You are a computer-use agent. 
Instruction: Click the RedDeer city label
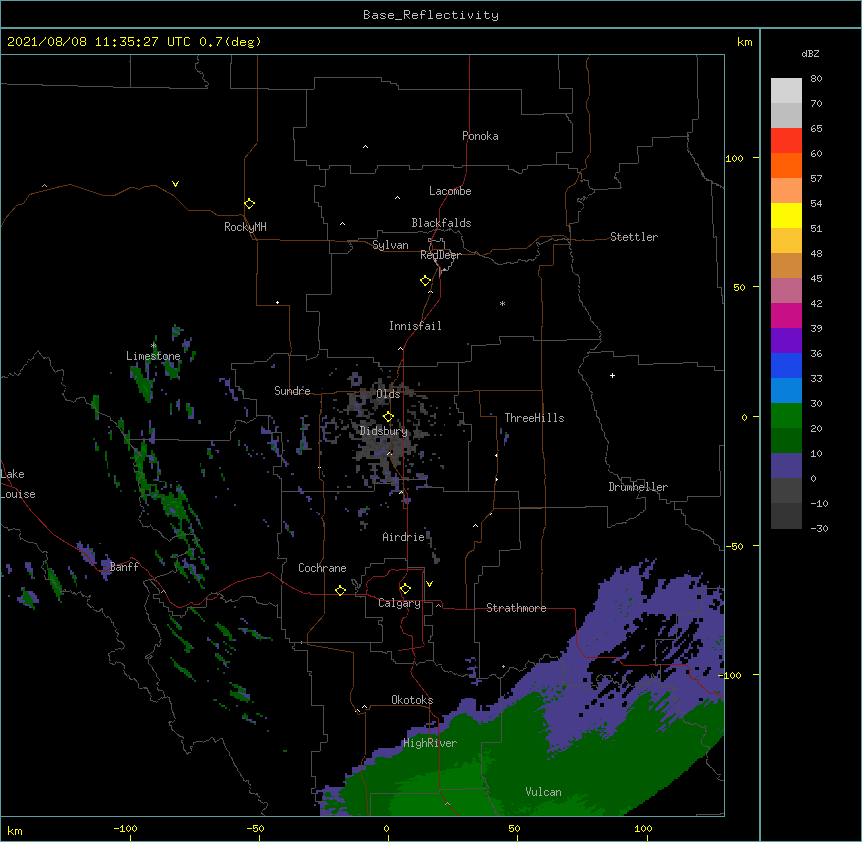pyautogui.click(x=440, y=255)
